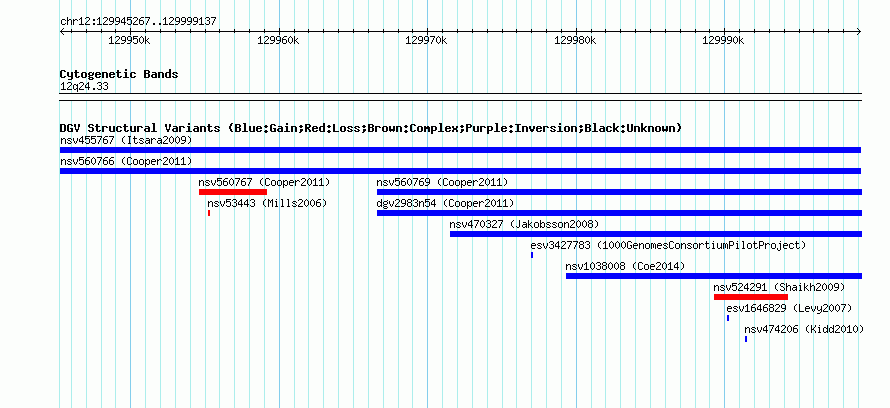Click the DGV Structural Variants track title

(x=371, y=128)
